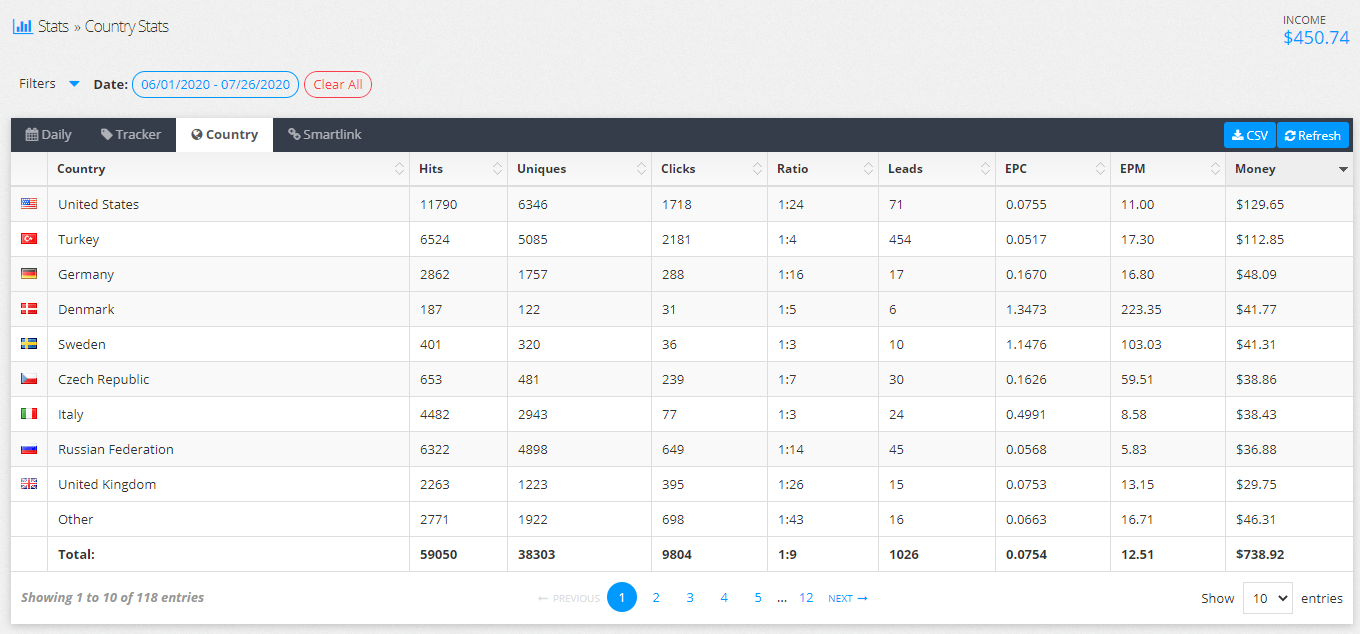Click the United Kingdom flag icon
This screenshot has height=634, width=1360.
pyautogui.click(x=29, y=484)
